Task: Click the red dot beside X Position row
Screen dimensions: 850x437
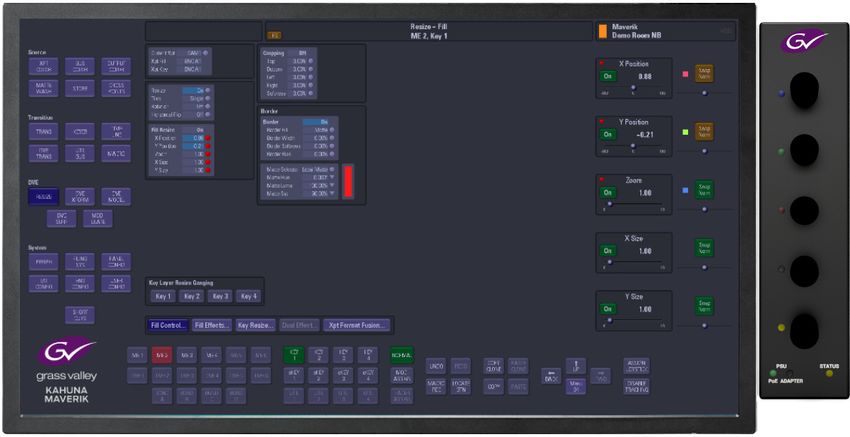Action: pos(208,138)
